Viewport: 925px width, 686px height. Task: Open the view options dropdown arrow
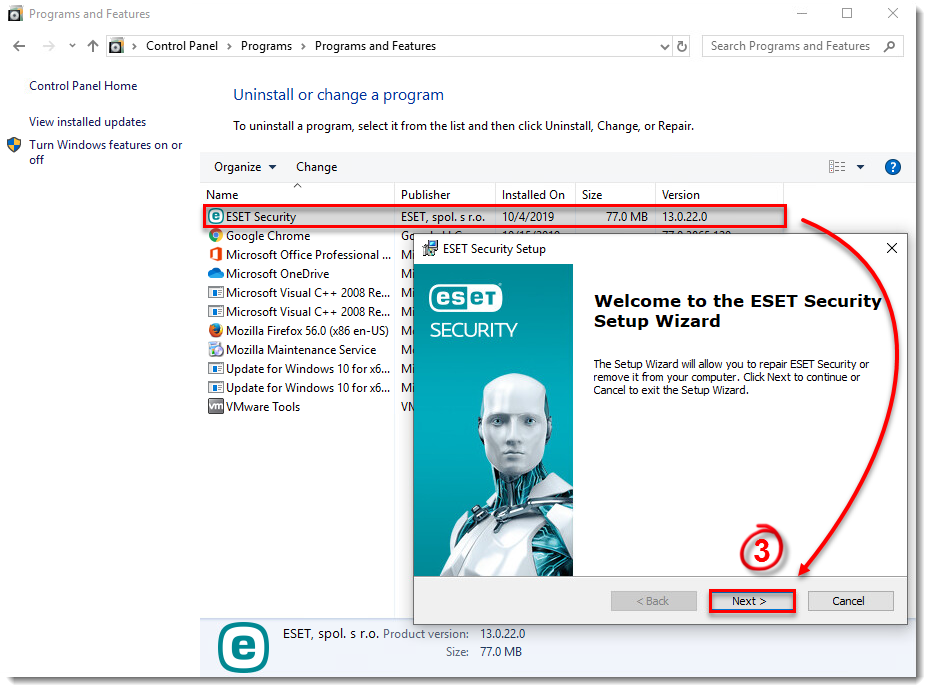click(860, 167)
